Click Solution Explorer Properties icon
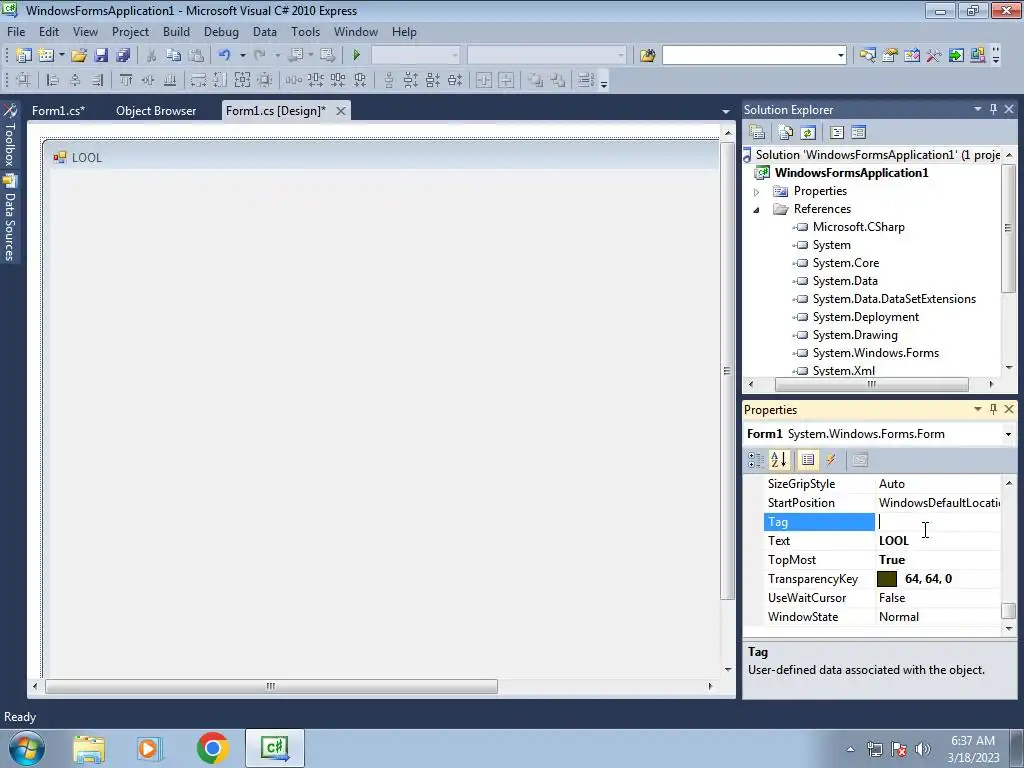1024x768 pixels. 757,133
